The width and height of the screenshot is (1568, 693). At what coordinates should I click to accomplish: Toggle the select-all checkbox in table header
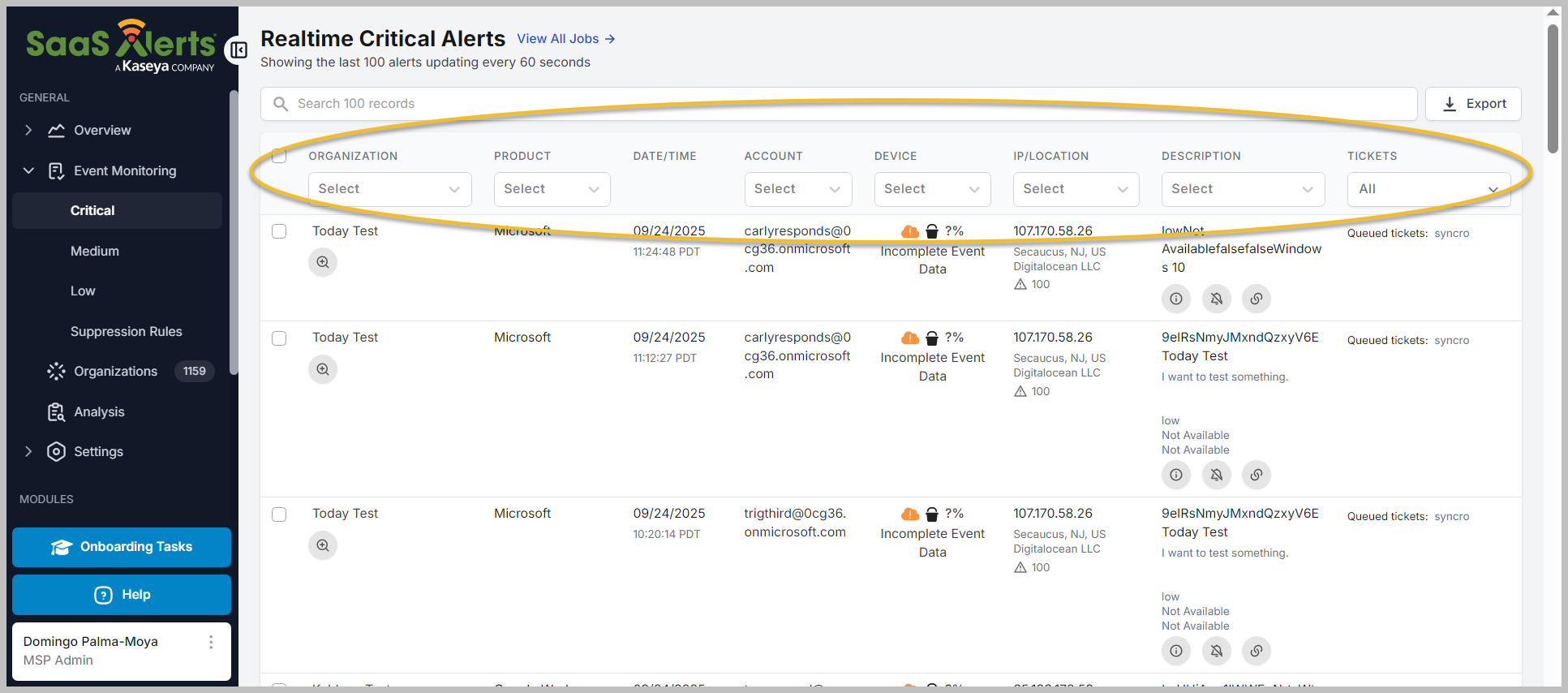click(279, 156)
